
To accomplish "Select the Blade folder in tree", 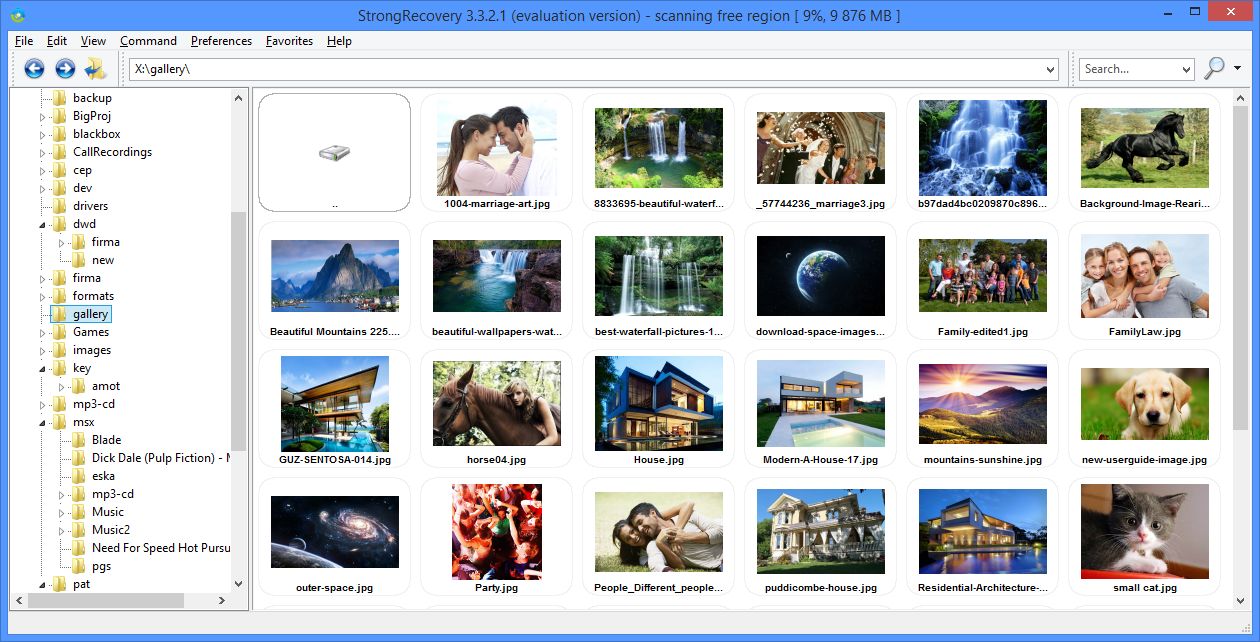I will click(106, 440).
